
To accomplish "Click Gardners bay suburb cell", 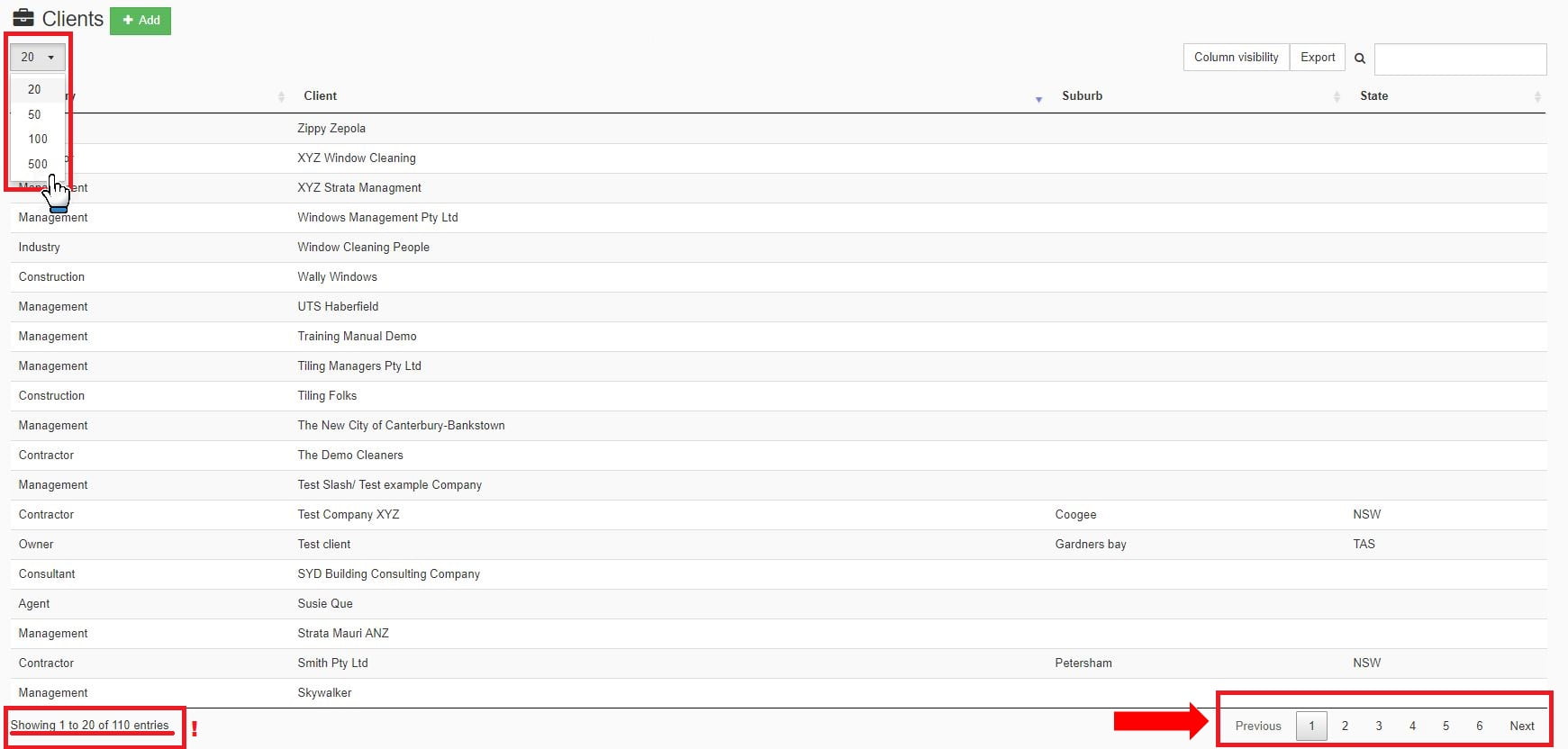I will click(1091, 544).
